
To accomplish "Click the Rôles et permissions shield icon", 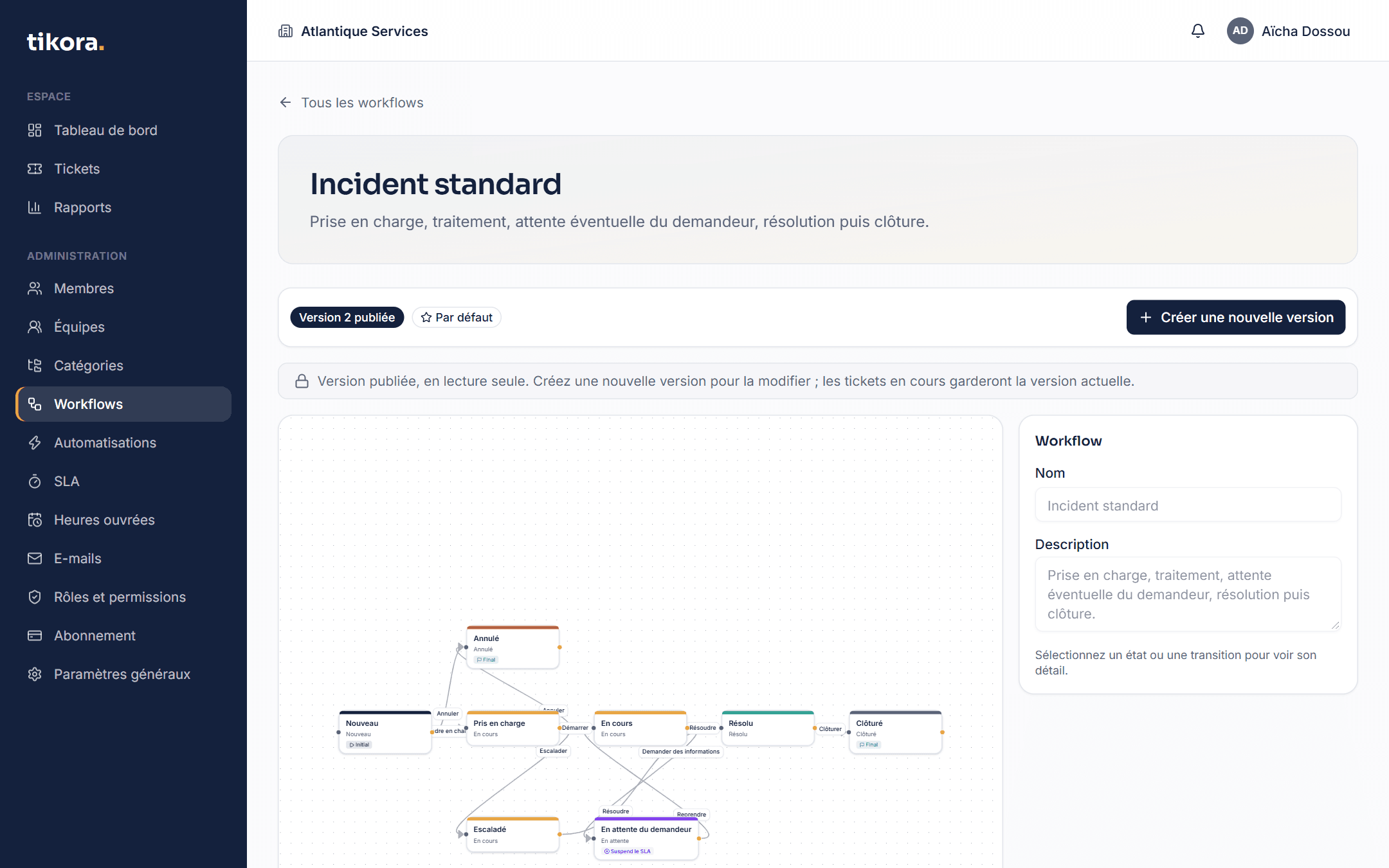I will pyautogui.click(x=35, y=597).
